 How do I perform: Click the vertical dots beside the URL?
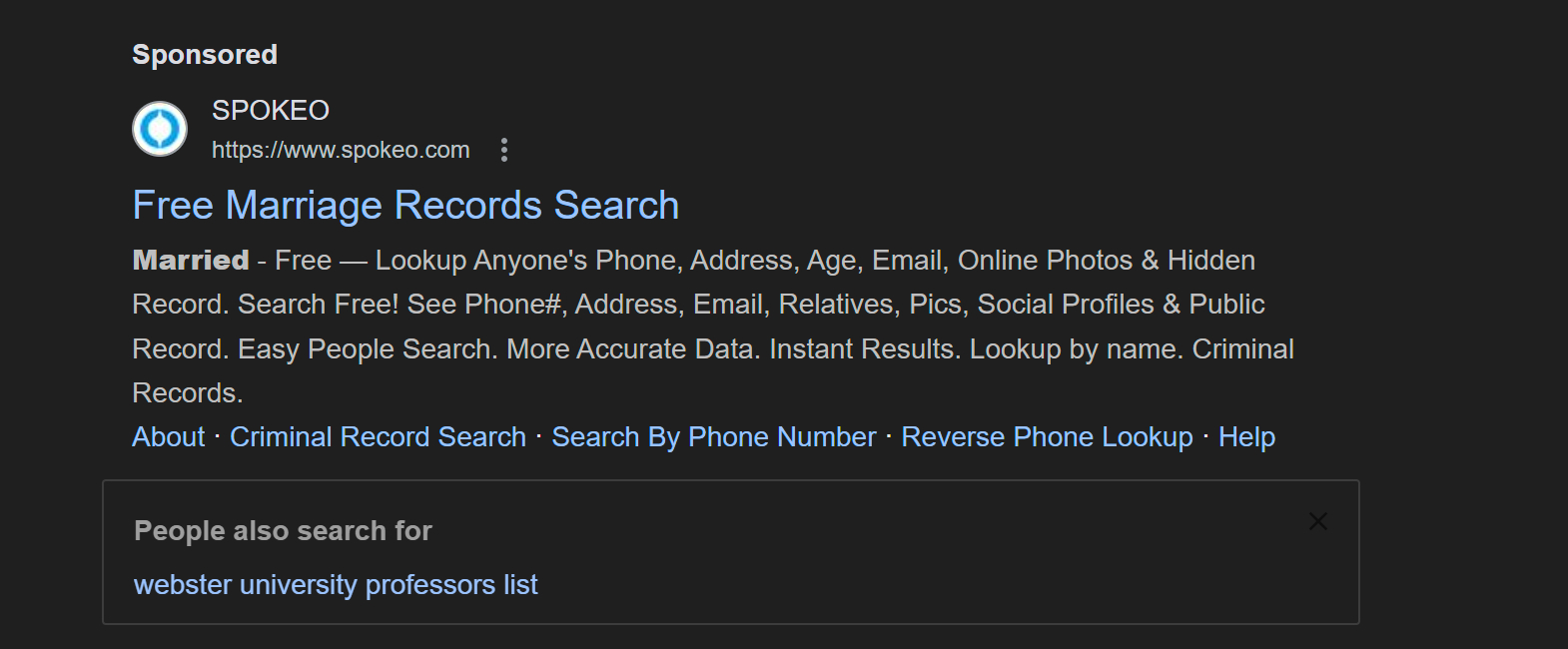click(504, 149)
